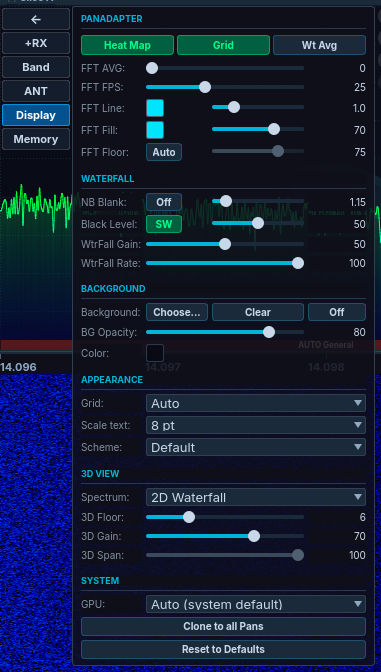Click Reset to Defaults

pyautogui.click(x=223, y=649)
